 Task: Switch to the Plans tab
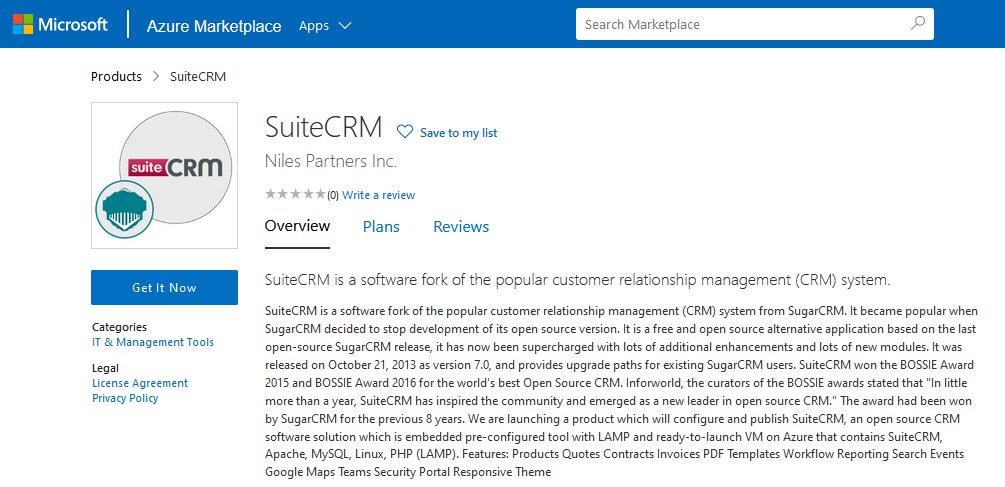[x=381, y=227]
